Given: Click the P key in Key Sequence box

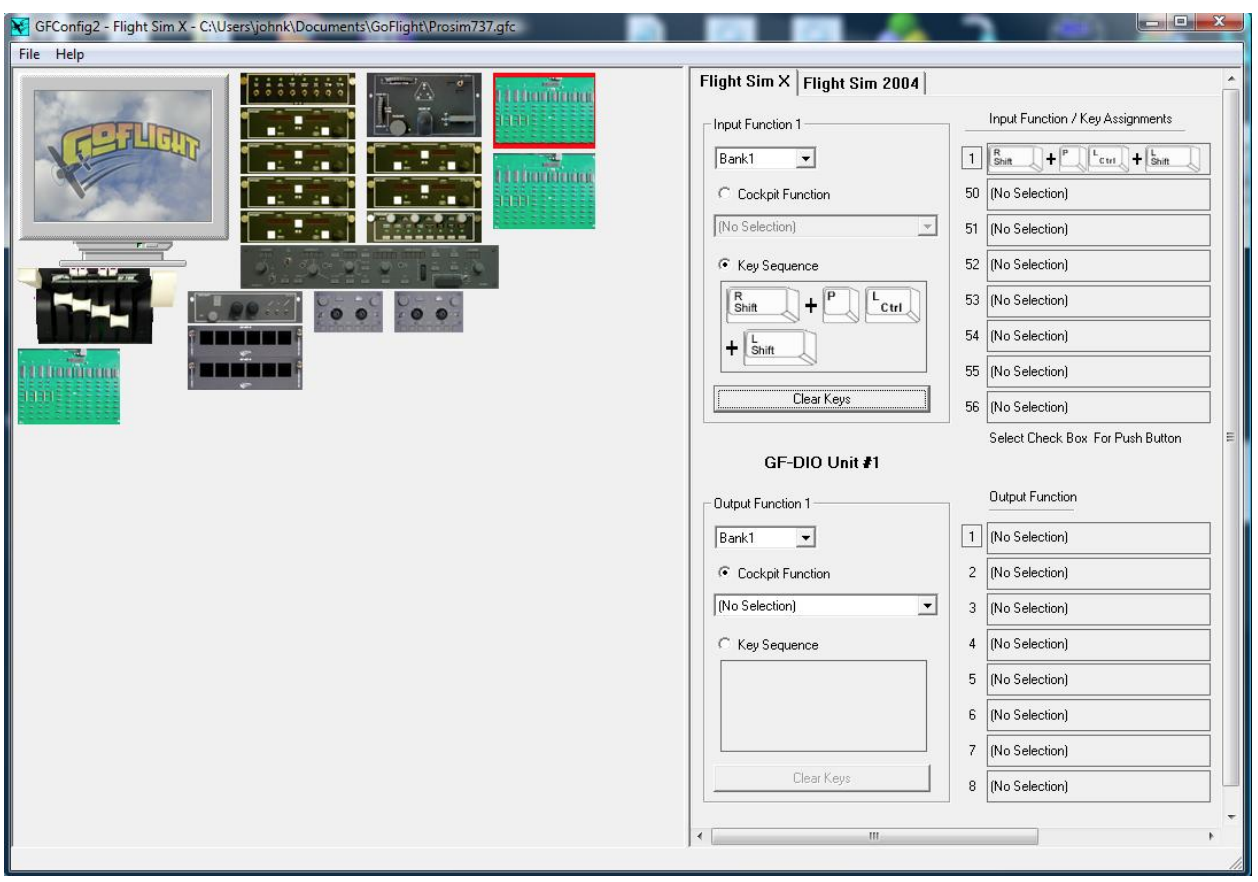Looking at the screenshot, I should 841,307.
